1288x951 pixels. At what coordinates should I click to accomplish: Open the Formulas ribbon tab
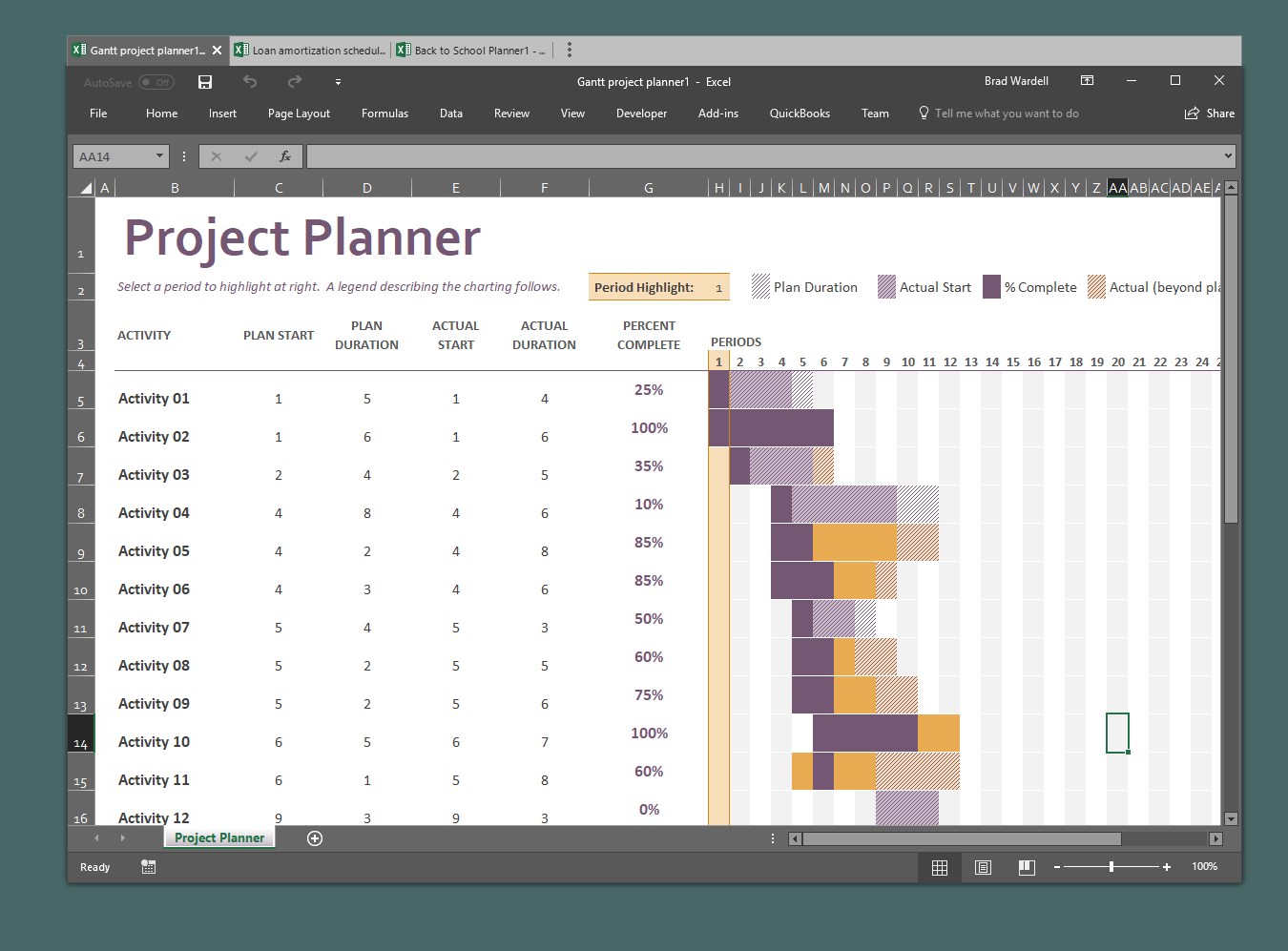[x=384, y=114]
